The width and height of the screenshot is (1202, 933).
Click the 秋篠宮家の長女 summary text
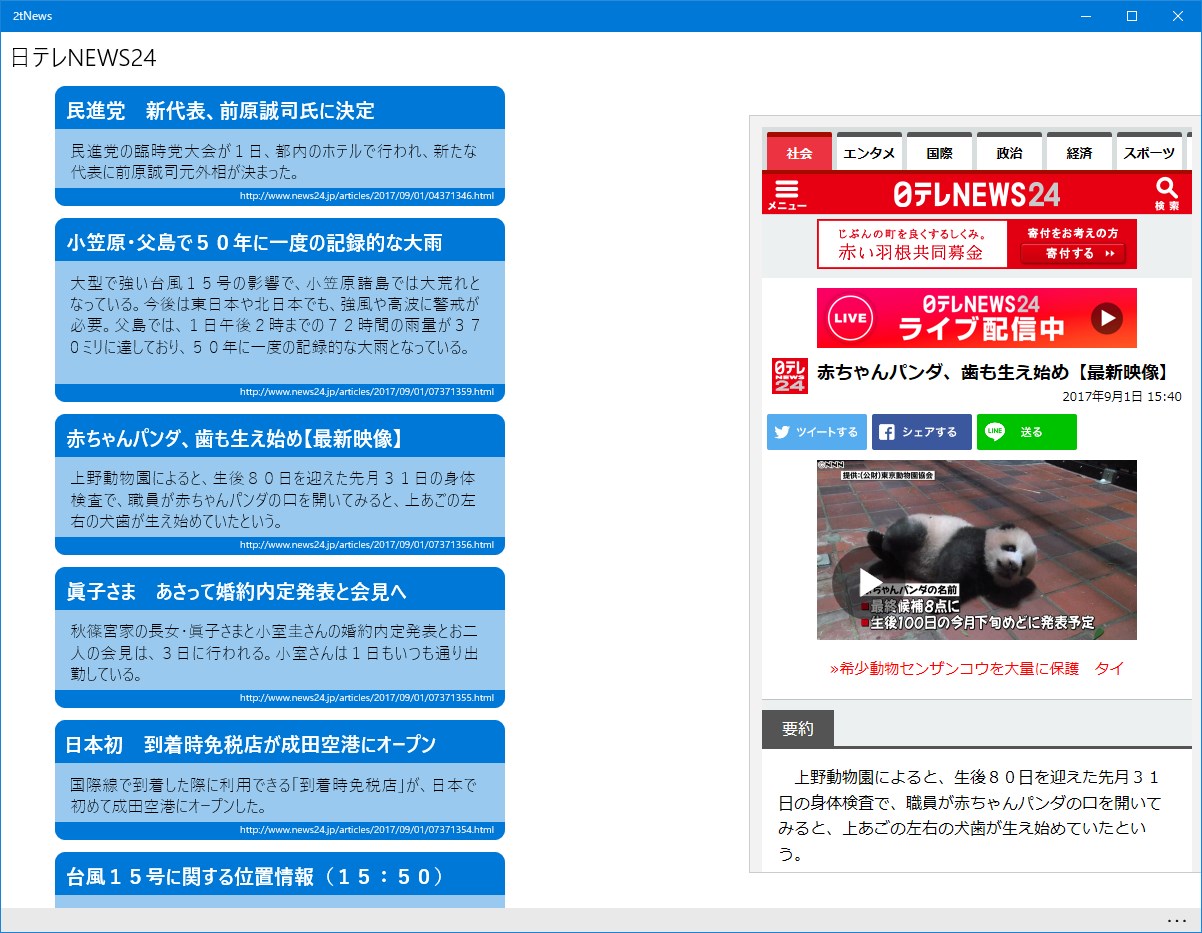(274, 652)
